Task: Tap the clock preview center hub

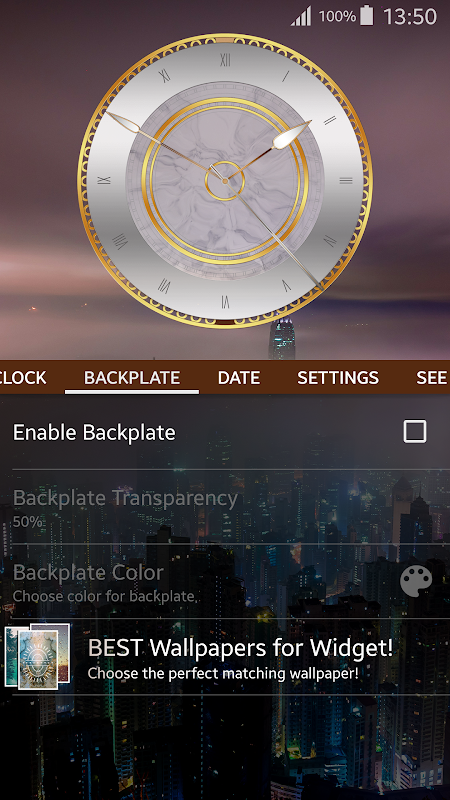Action: pyautogui.click(x=225, y=181)
